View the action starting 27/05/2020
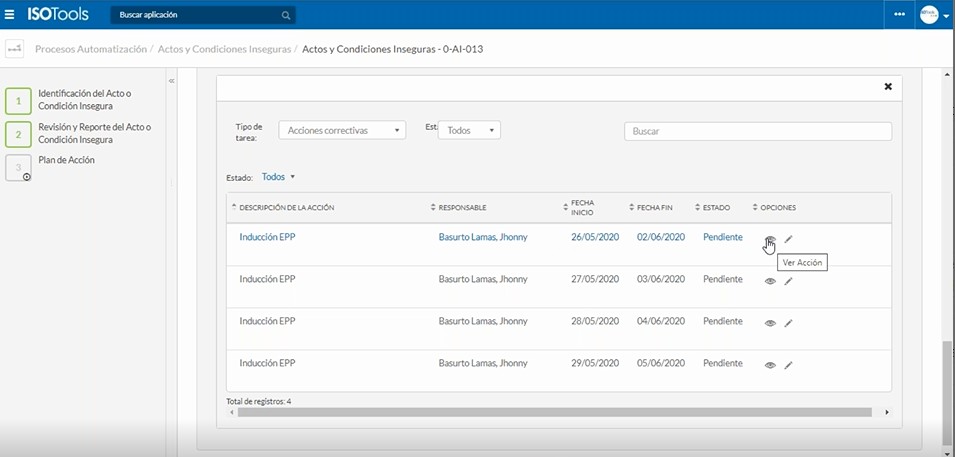The image size is (955, 457). click(770, 282)
